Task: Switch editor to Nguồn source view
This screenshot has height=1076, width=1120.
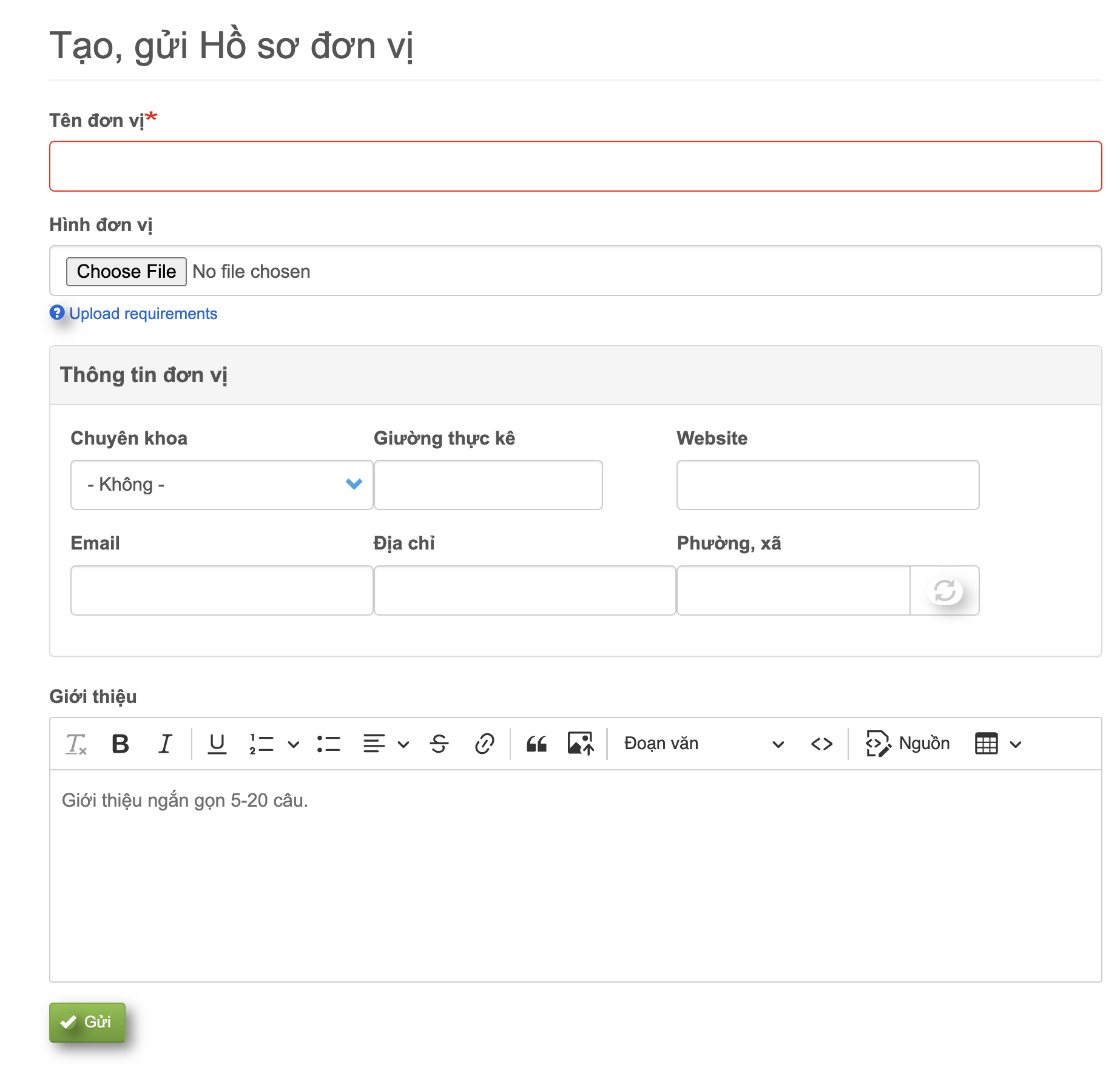Action: (908, 744)
